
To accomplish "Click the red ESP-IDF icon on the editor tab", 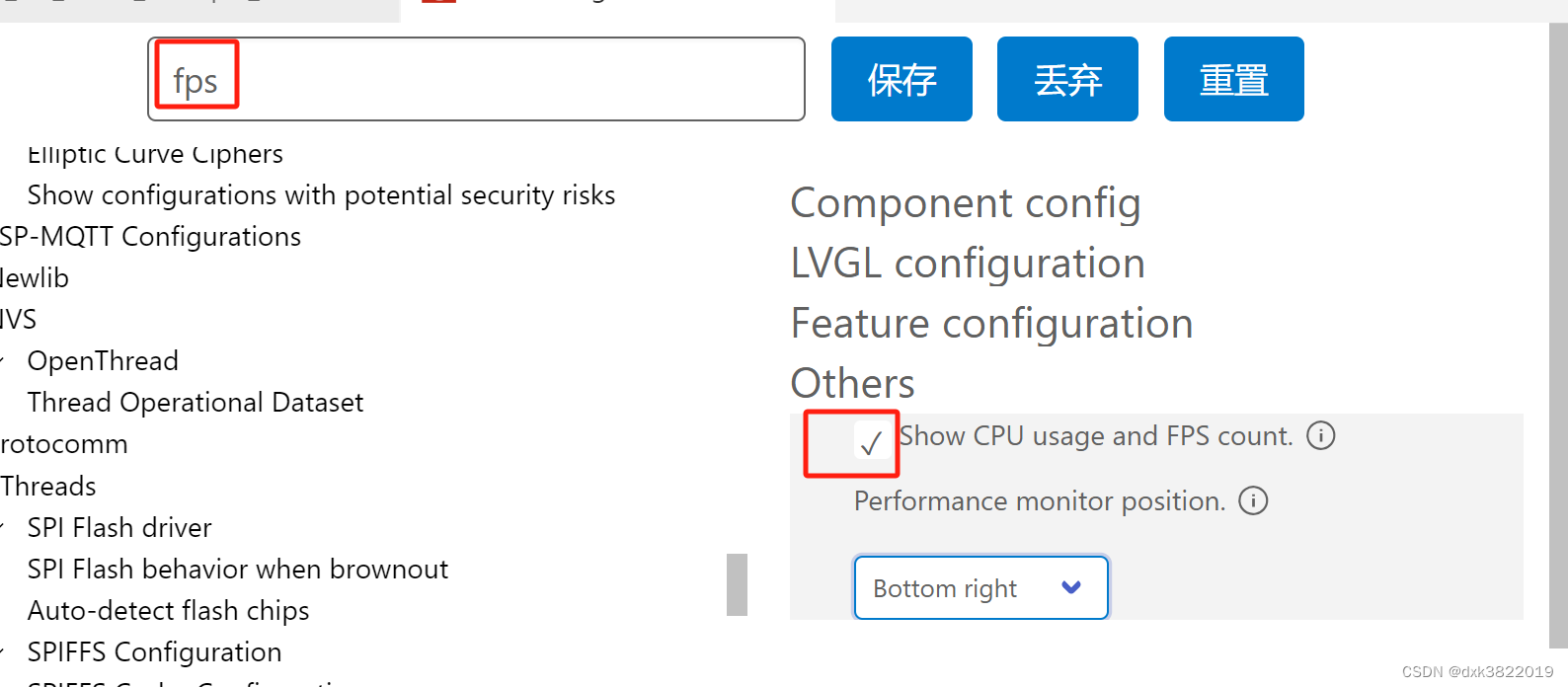I will (x=438, y=4).
